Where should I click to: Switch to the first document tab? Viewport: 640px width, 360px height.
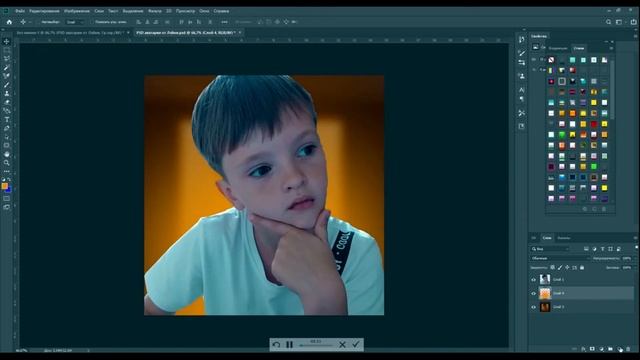(69, 32)
